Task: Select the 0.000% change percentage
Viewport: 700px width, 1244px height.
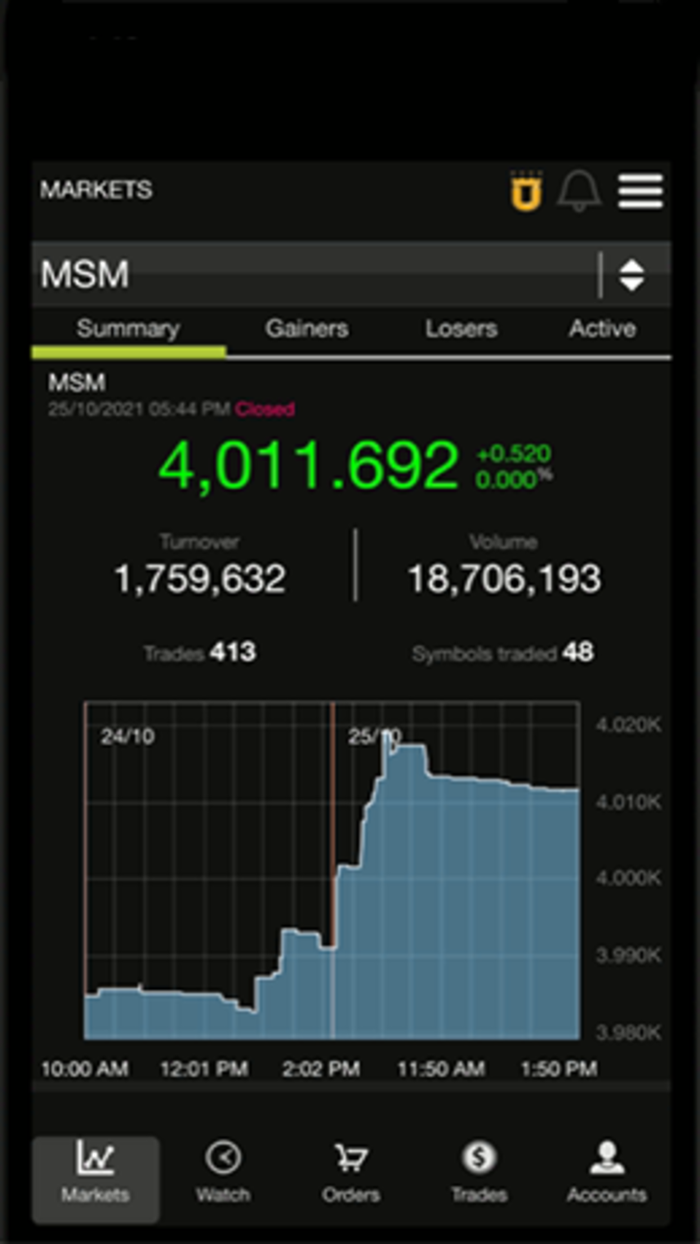Action: click(513, 479)
